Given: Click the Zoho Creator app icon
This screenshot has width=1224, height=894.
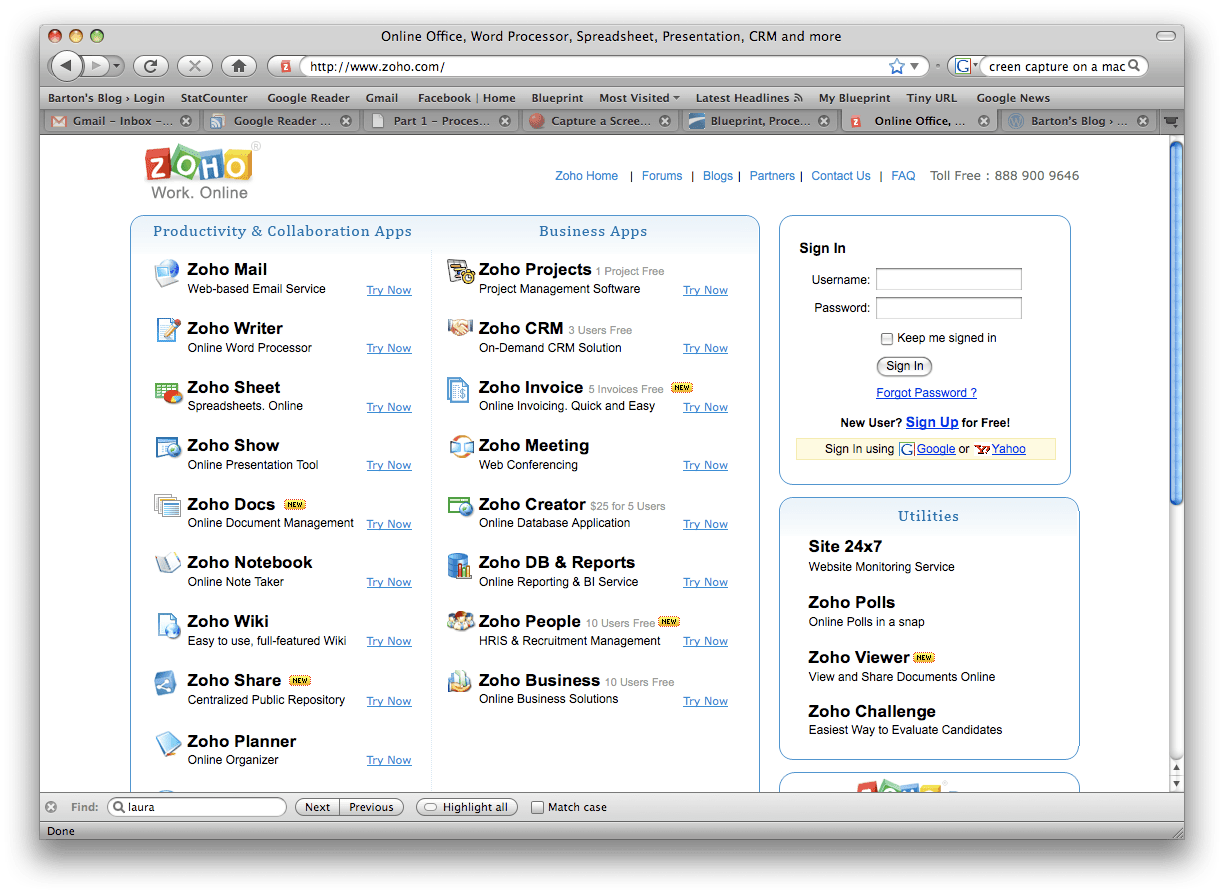Looking at the screenshot, I should (460, 505).
